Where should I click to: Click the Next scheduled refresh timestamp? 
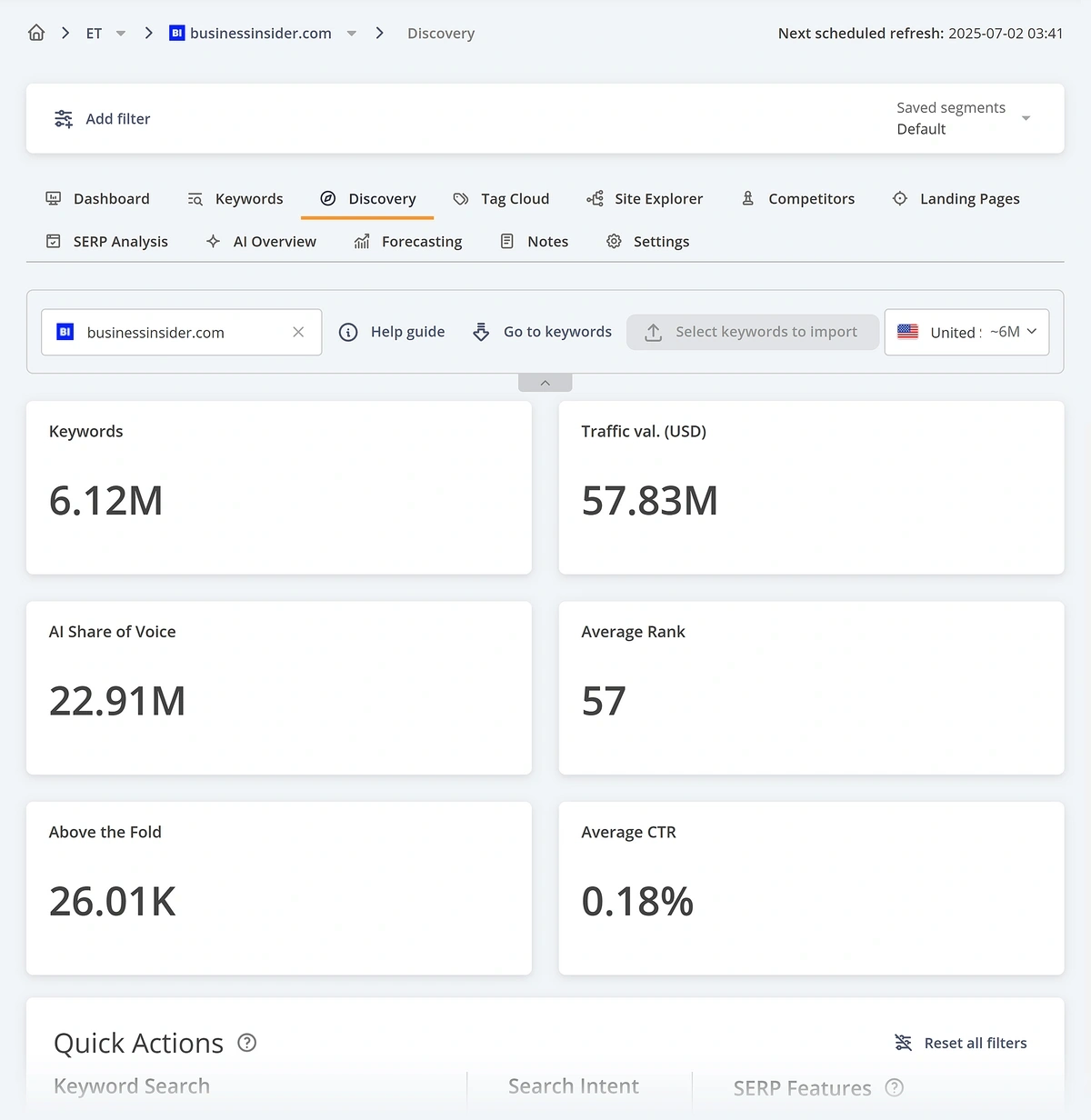(1006, 34)
